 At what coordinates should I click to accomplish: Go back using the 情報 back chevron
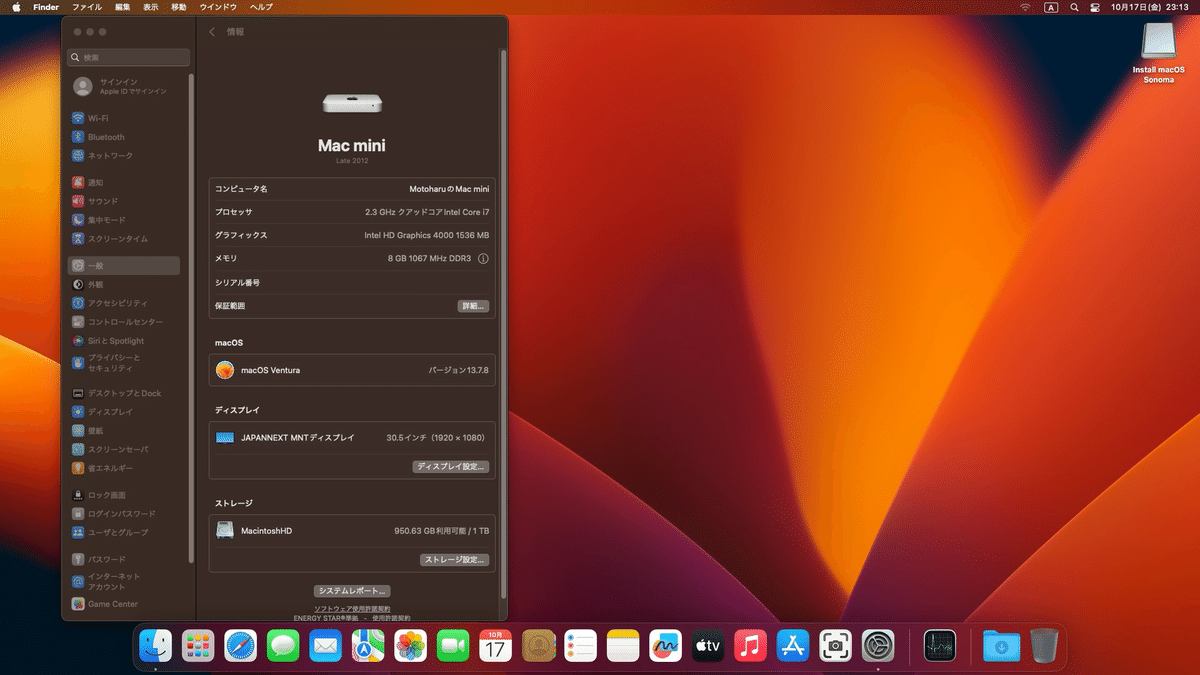(211, 31)
